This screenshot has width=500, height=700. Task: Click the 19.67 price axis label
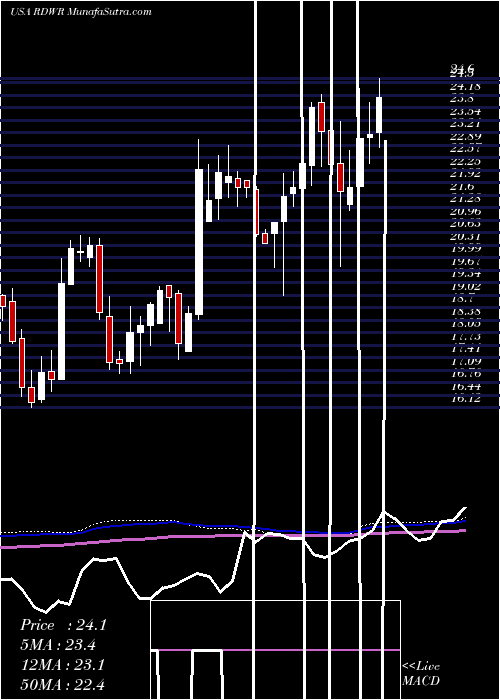pyautogui.click(x=465, y=262)
